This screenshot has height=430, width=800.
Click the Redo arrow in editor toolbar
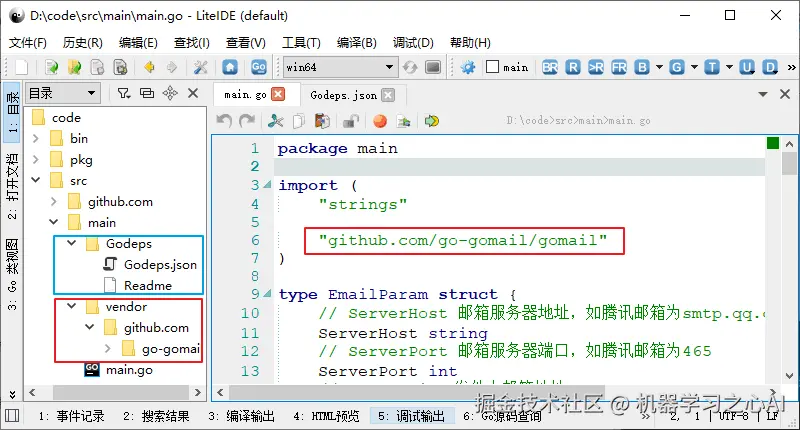(247, 121)
